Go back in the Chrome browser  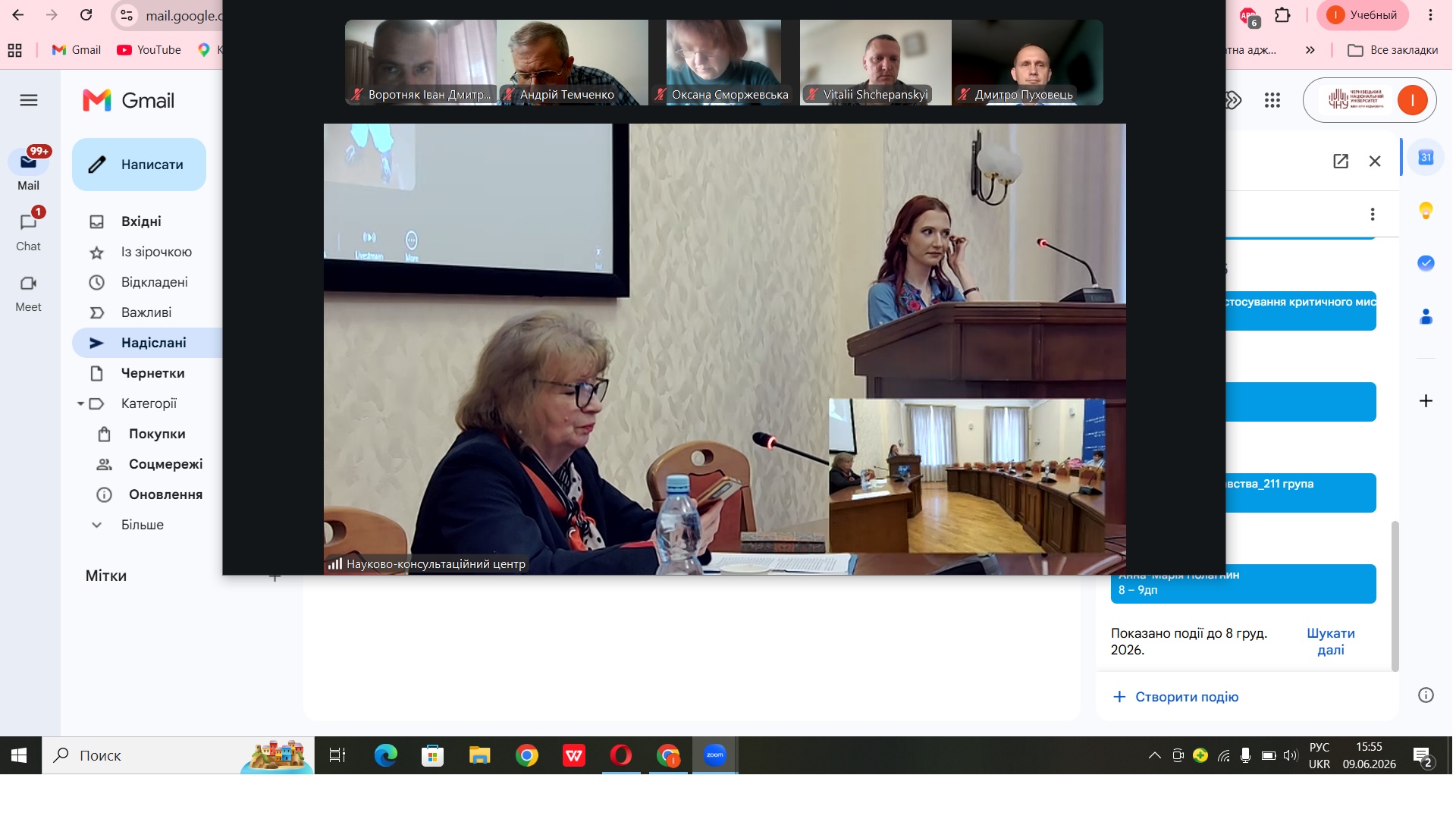click(18, 15)
